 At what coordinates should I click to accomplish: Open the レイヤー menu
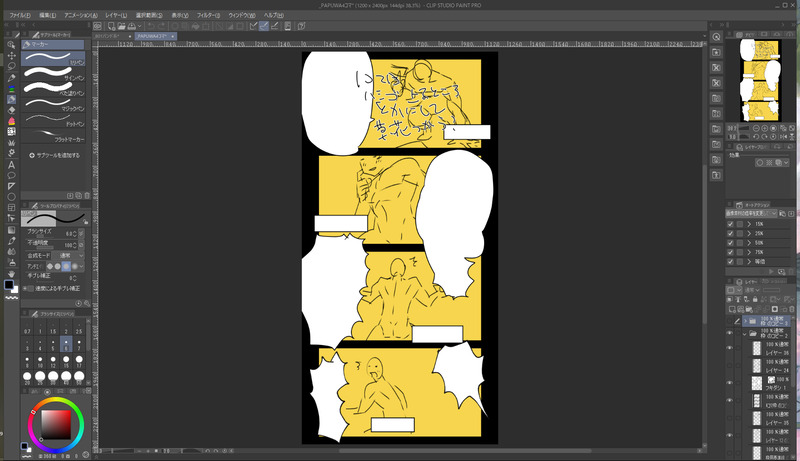pyautogui.click(x=116, y=15)
